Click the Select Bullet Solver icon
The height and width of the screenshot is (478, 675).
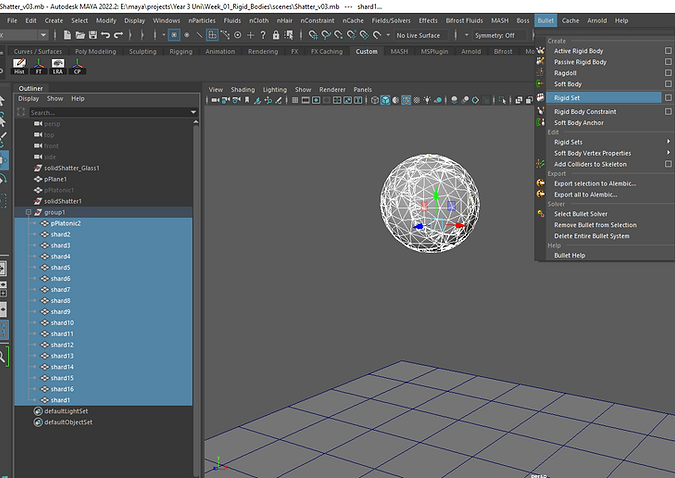541,214
